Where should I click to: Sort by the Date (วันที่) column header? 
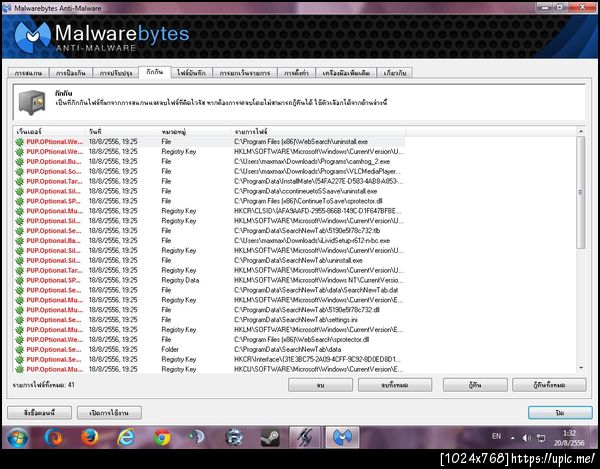pos(122,132)
